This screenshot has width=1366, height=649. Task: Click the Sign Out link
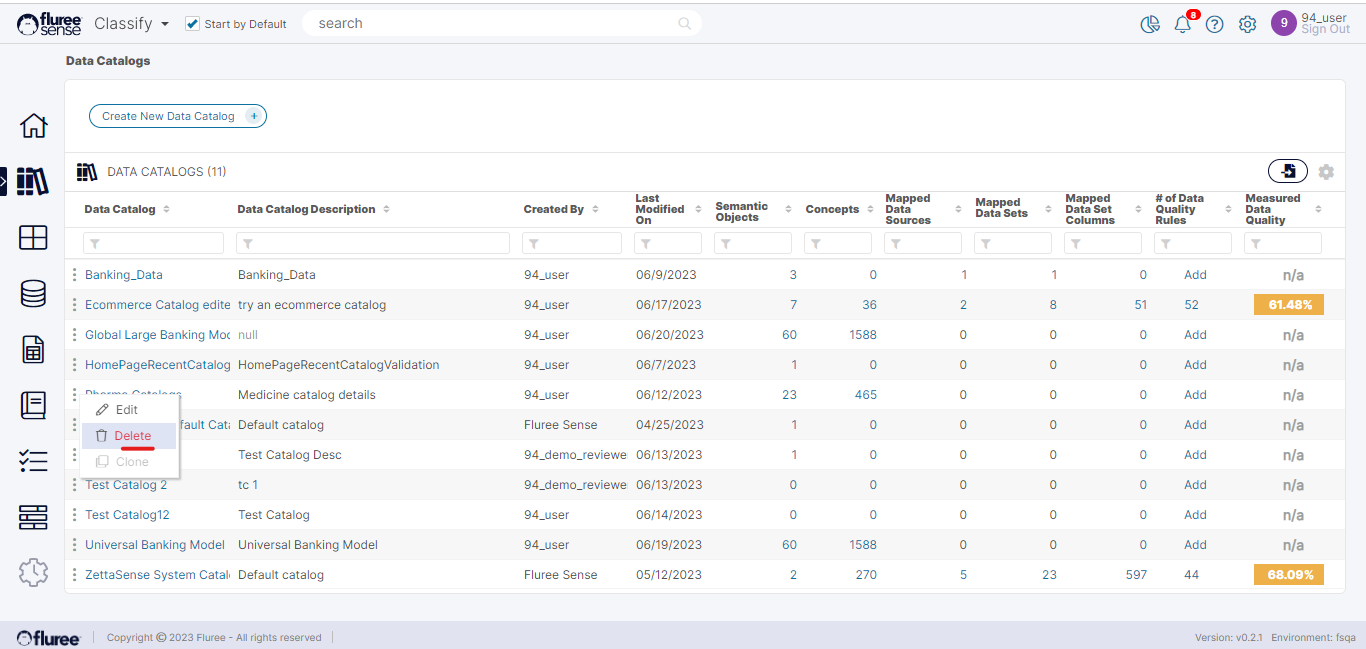pos(1325,30)
